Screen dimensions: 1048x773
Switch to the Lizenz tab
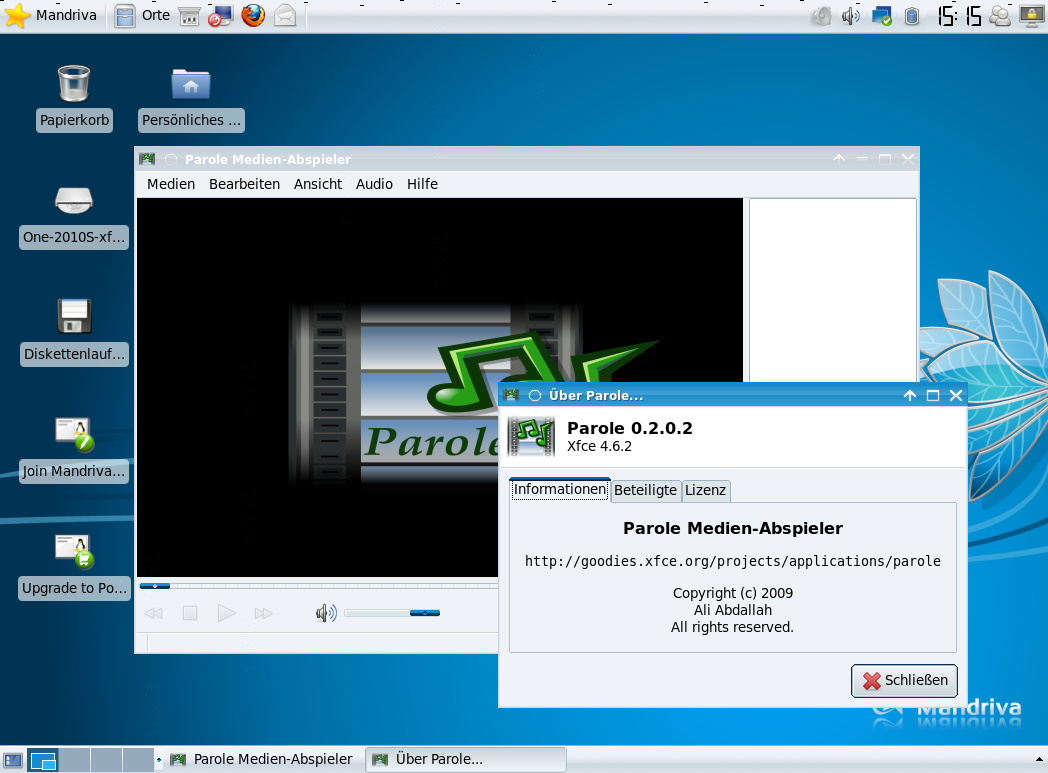coord(705,490)
